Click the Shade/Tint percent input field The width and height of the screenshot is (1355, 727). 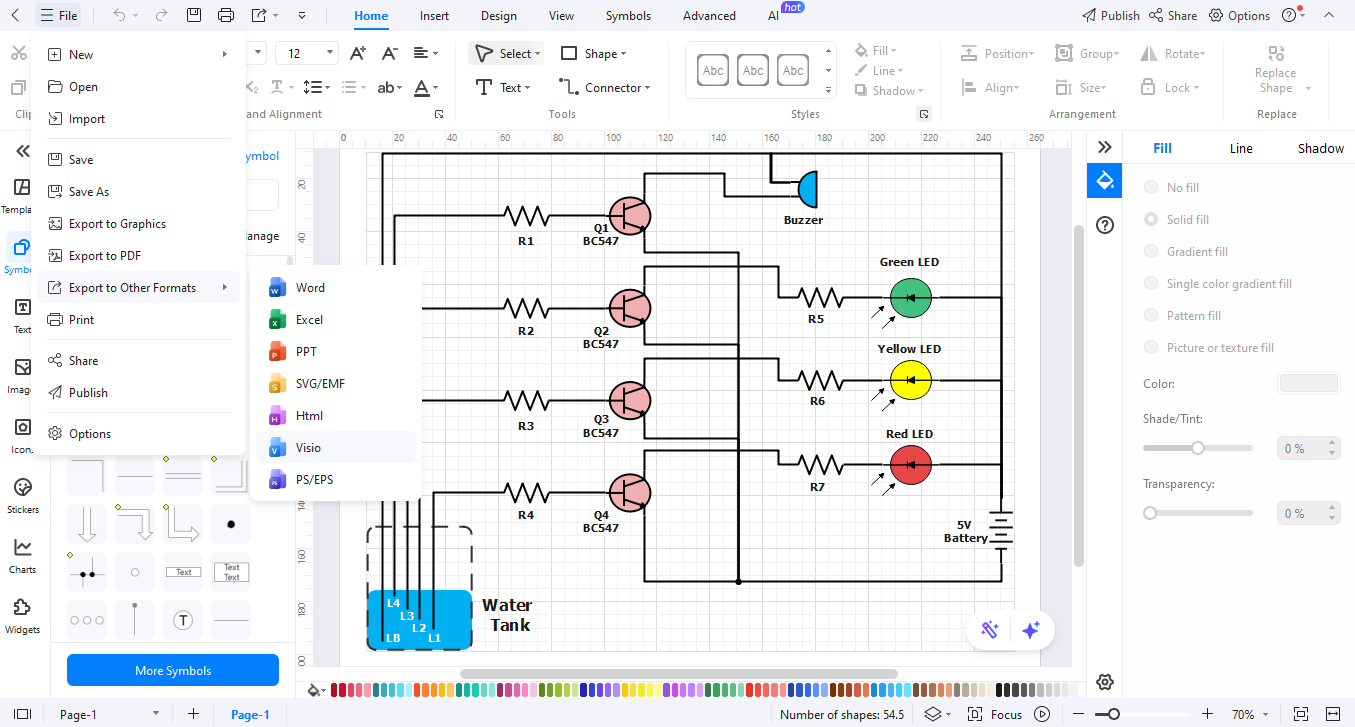[1308, 448]
